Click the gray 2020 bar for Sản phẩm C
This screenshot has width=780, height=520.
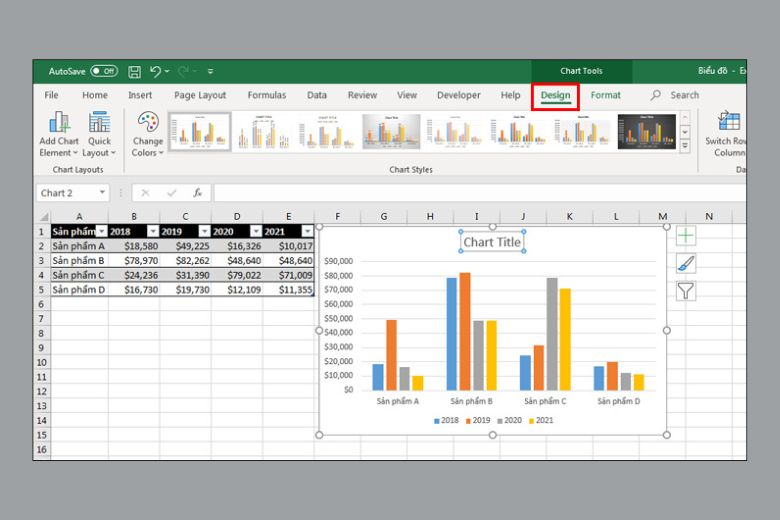click(552, 334)
